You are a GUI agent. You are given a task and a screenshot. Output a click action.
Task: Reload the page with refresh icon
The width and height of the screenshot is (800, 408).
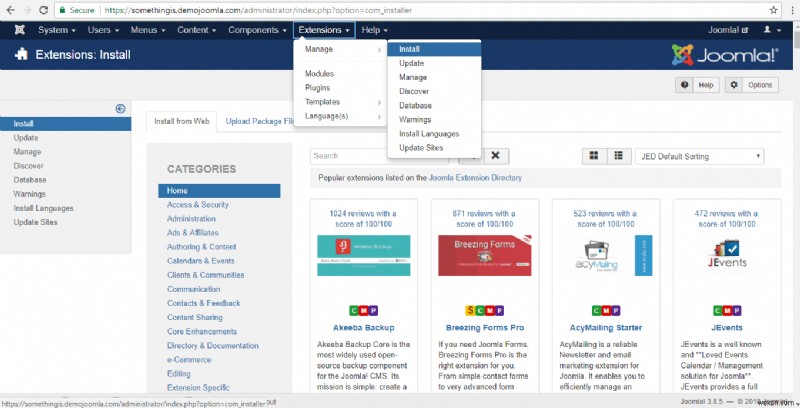(x=44, y=10)
